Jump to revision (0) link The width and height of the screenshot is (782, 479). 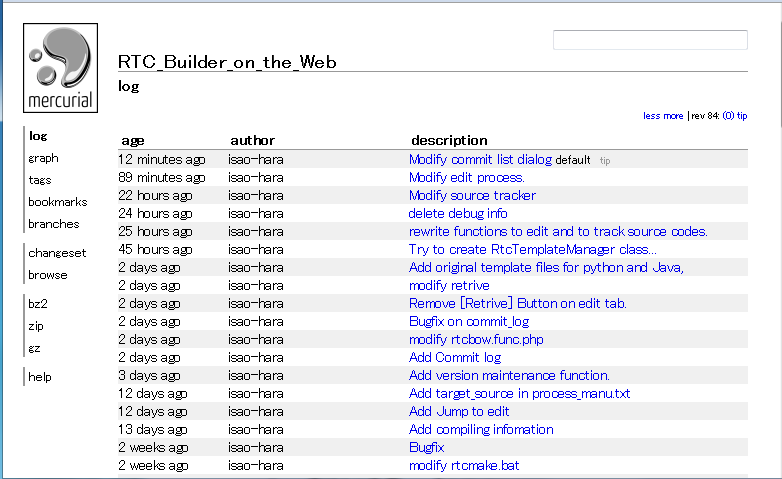[x=728, y=116]
